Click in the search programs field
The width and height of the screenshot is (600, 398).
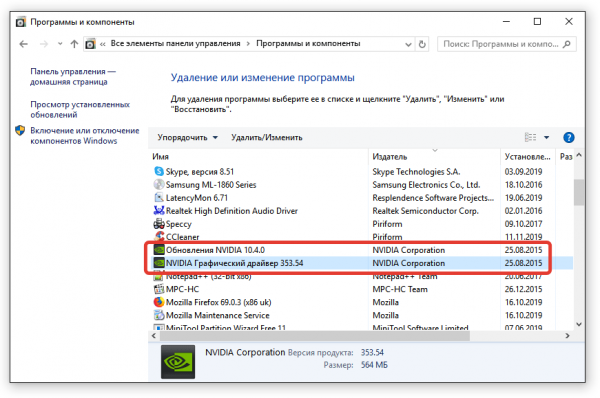501,44
